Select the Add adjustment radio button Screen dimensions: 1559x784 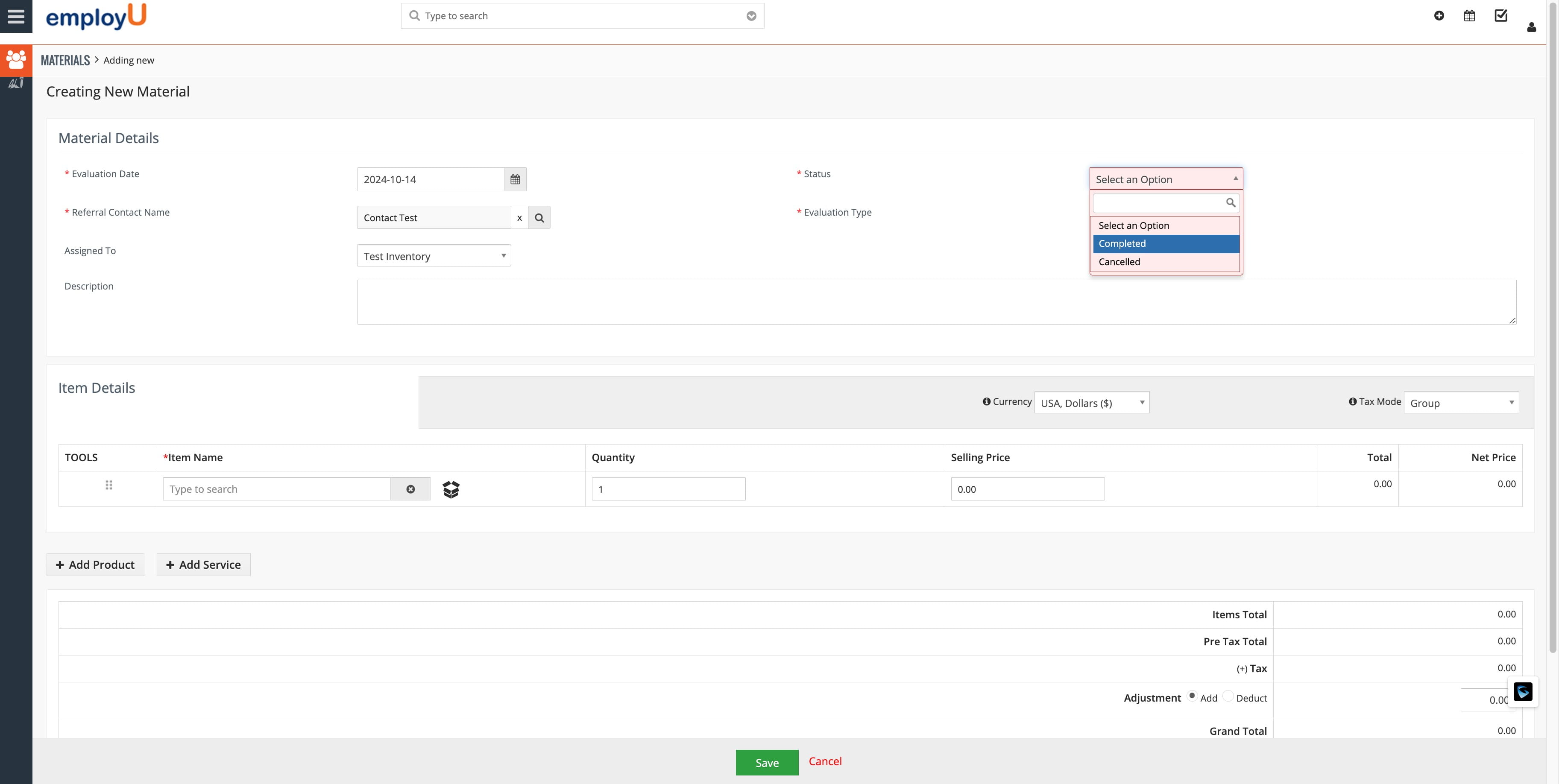click(1192, 696)
